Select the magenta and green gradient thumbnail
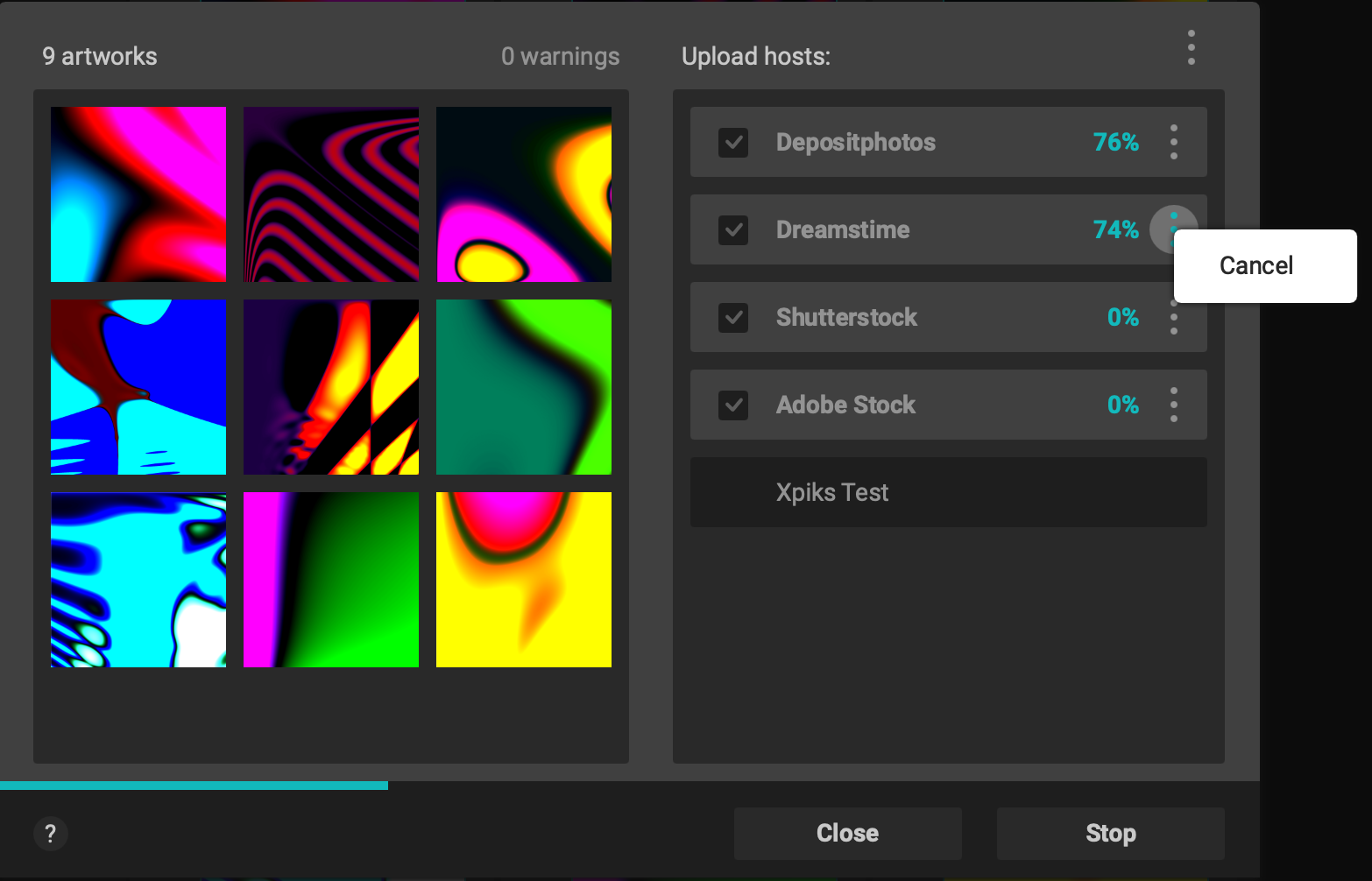 331,580
